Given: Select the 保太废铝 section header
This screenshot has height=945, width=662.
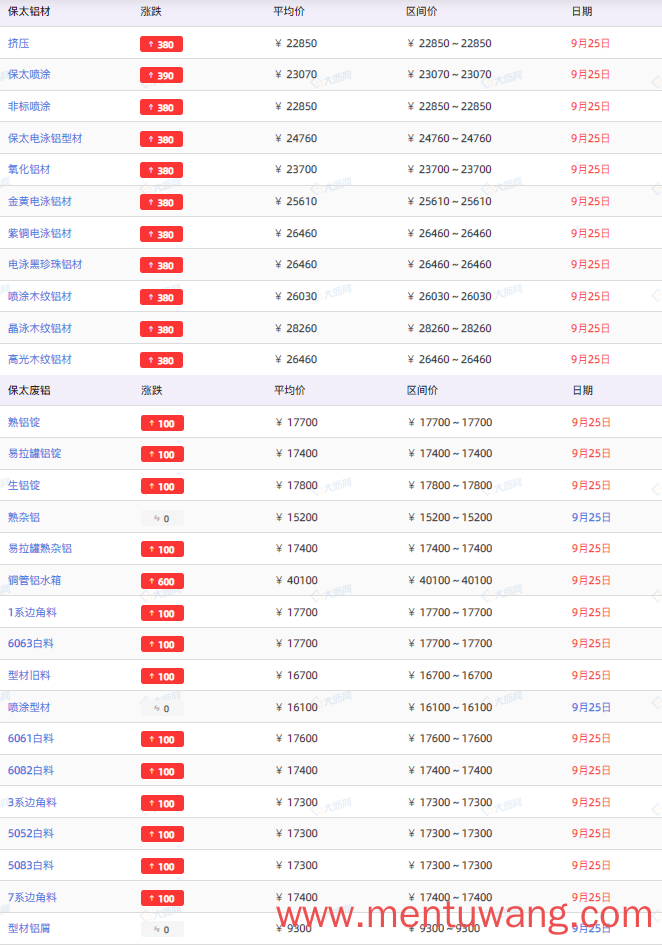Looking at the screenshot, I should coord(29,391).
